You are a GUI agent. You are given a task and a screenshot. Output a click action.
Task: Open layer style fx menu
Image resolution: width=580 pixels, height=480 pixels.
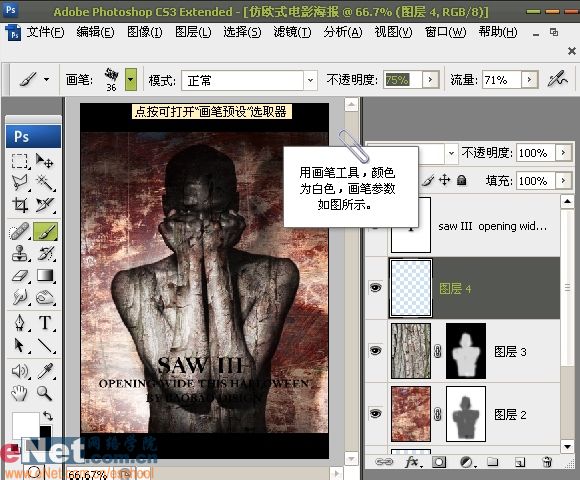[412, 462]
